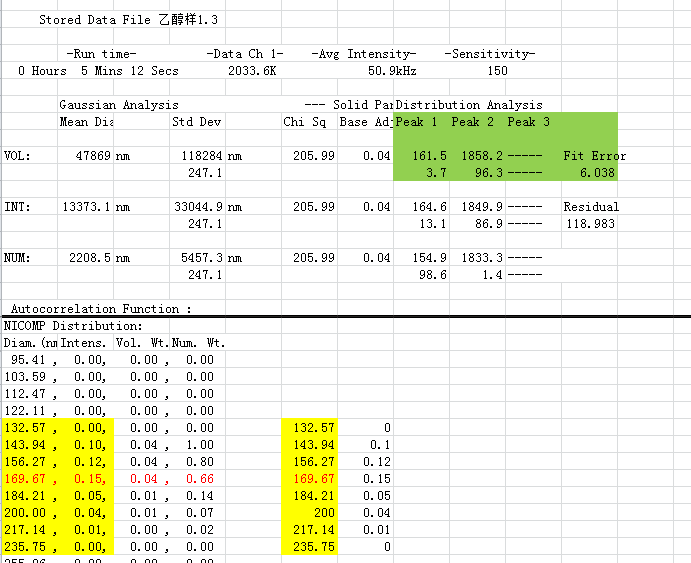691x563 pixels.
Task: Click the green cell with '96.3'
Action: click(x=489, y=173)
